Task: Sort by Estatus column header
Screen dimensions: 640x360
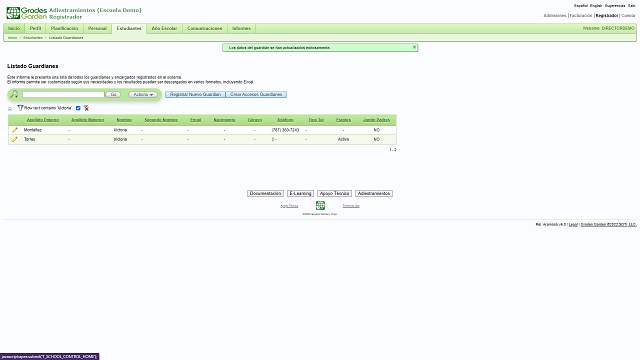Action: pyautogui.click(x=343, y=120)
